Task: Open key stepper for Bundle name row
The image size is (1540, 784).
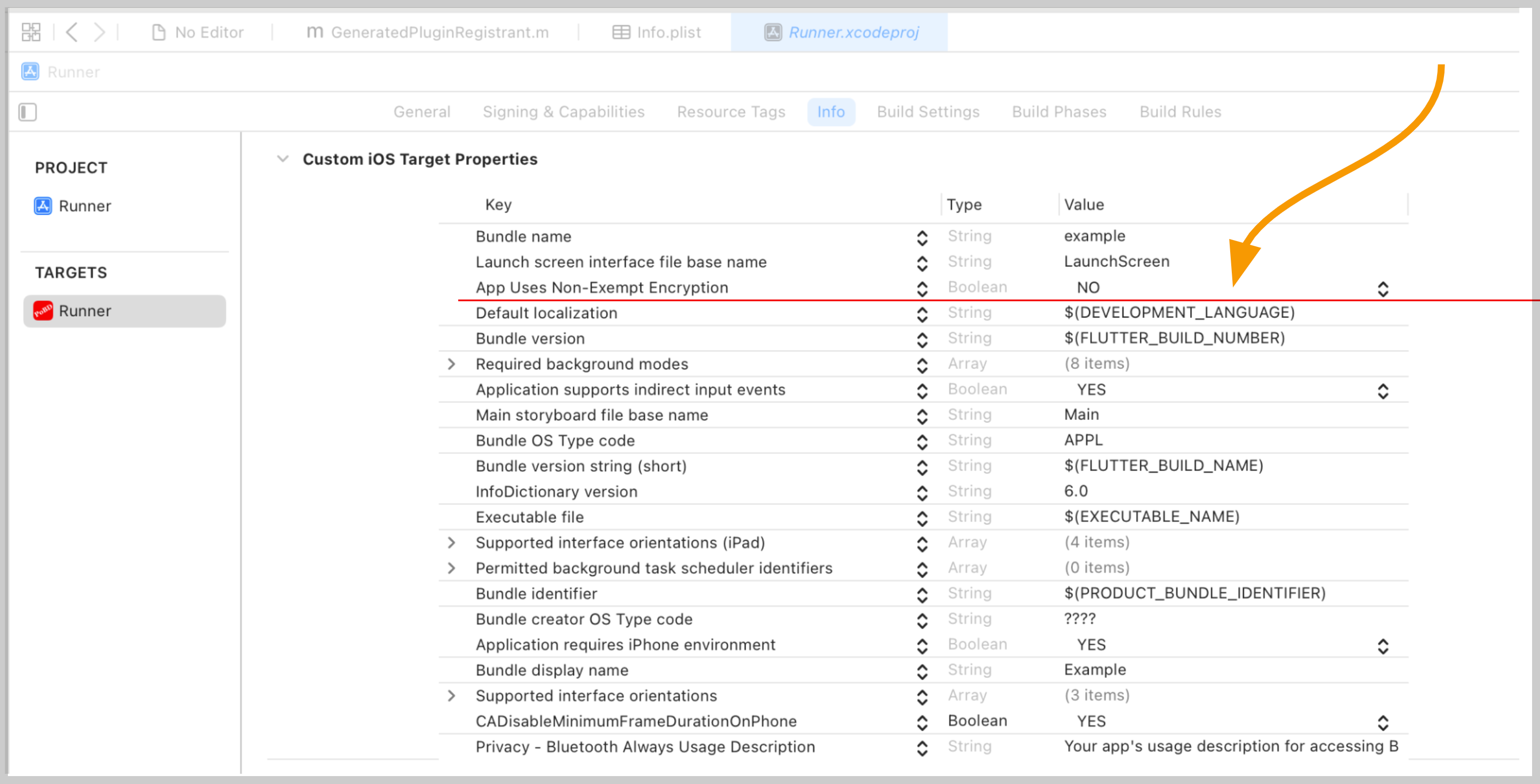Action: [922, 238]
